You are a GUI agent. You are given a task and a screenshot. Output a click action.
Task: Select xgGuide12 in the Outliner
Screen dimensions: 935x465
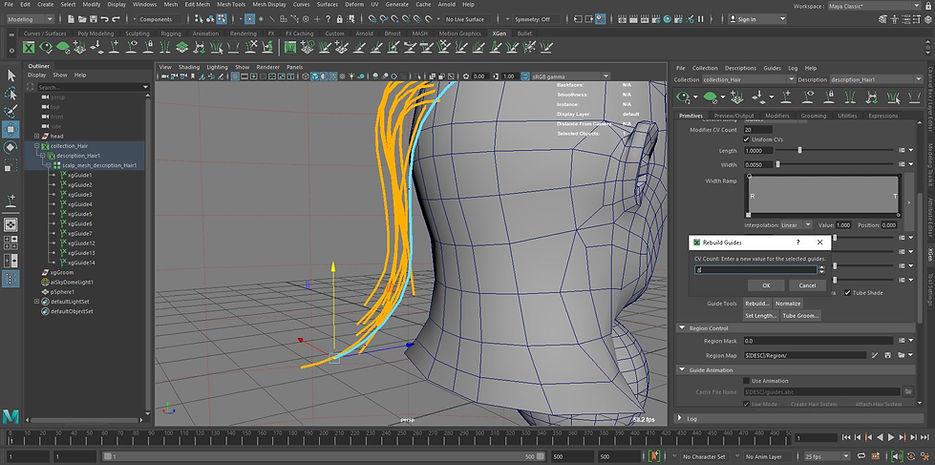(81, 243)
